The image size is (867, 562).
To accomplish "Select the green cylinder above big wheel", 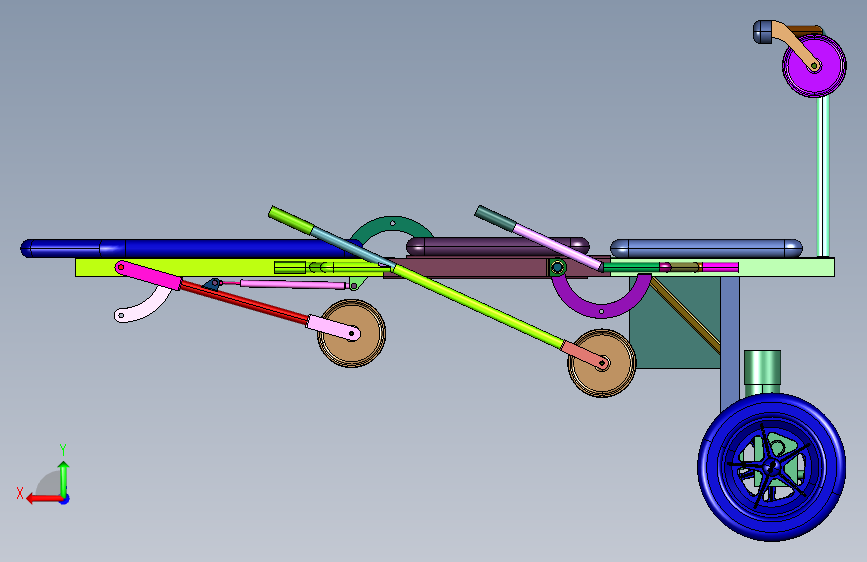I will pos(762,373).
